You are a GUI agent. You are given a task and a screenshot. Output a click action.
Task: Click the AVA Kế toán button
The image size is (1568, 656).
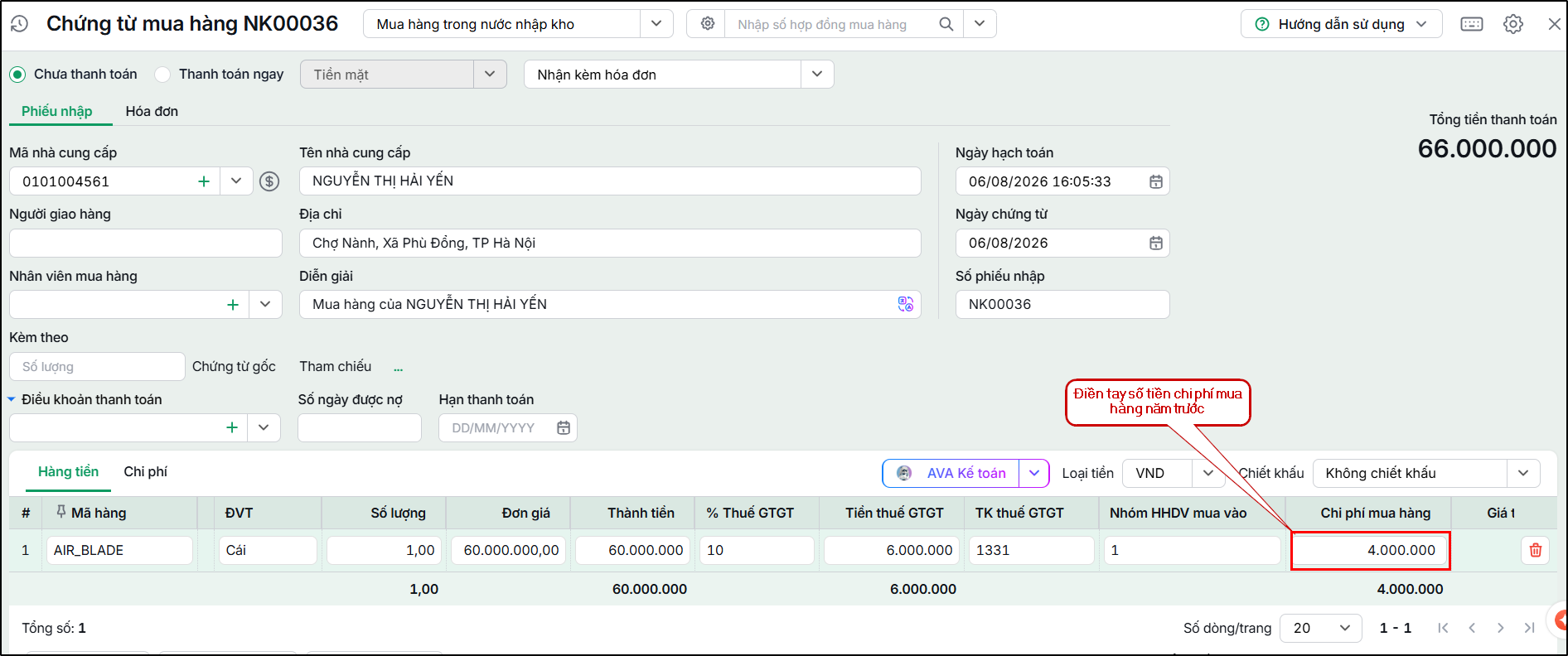(951, 473)
